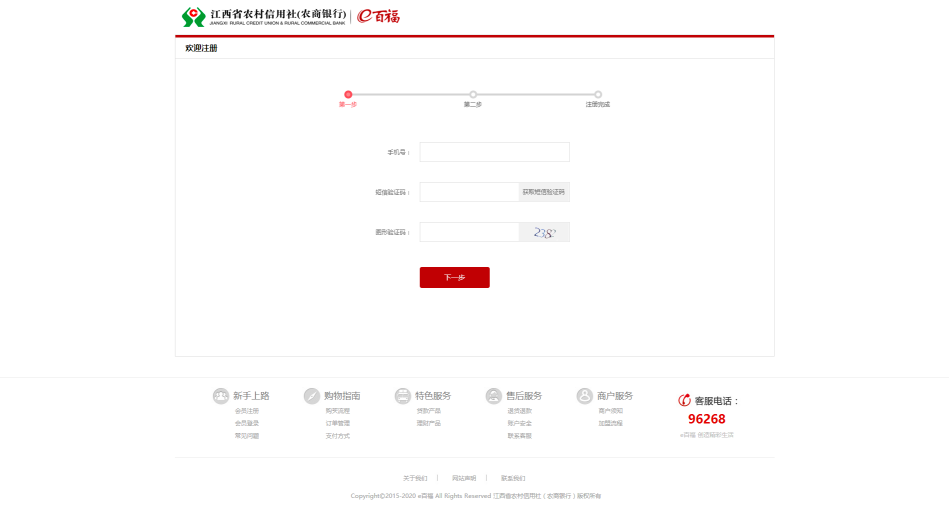The width and height of the screenshot is (949, 508).
Task: Click the 第二步 step label
Action: tap(473, 105)
